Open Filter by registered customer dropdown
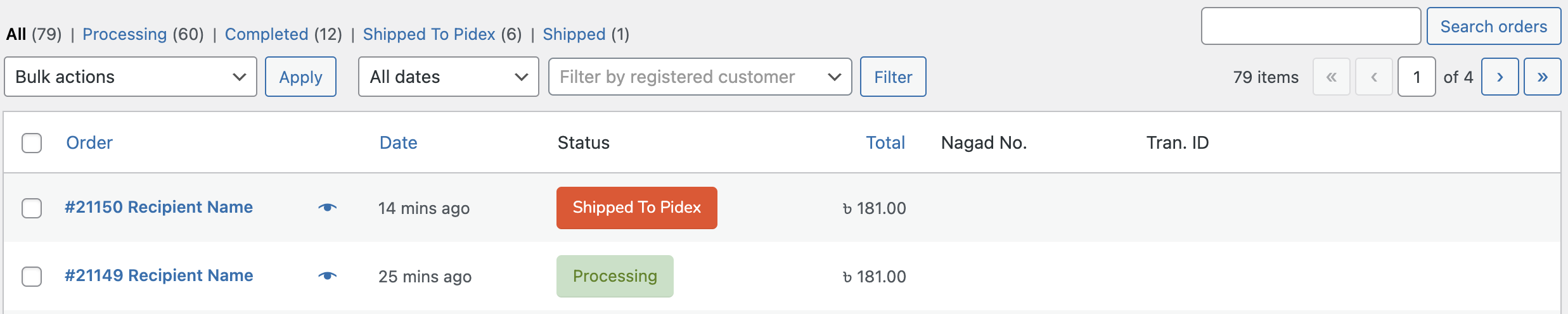Image resolution: width=1568 pixels, height=314 pixels. pos(700,77)
